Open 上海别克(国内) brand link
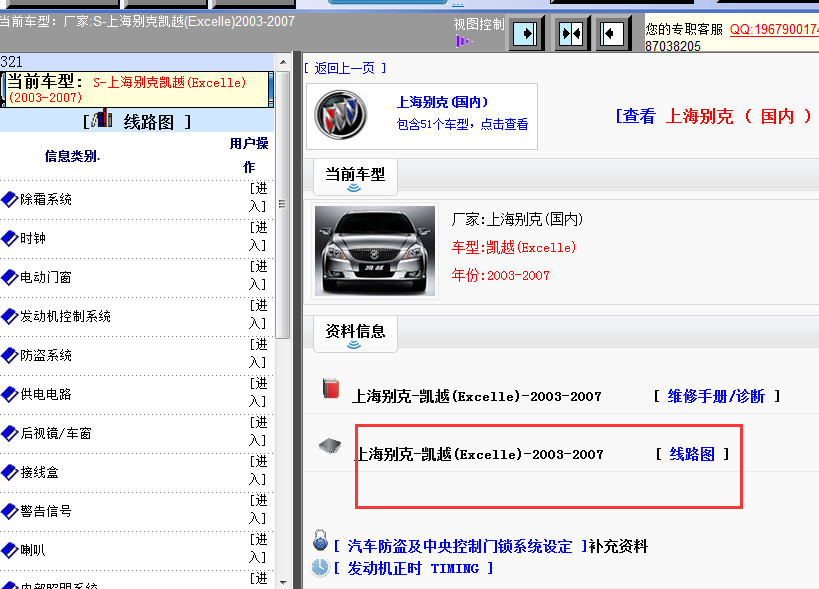 pos(442,102)
